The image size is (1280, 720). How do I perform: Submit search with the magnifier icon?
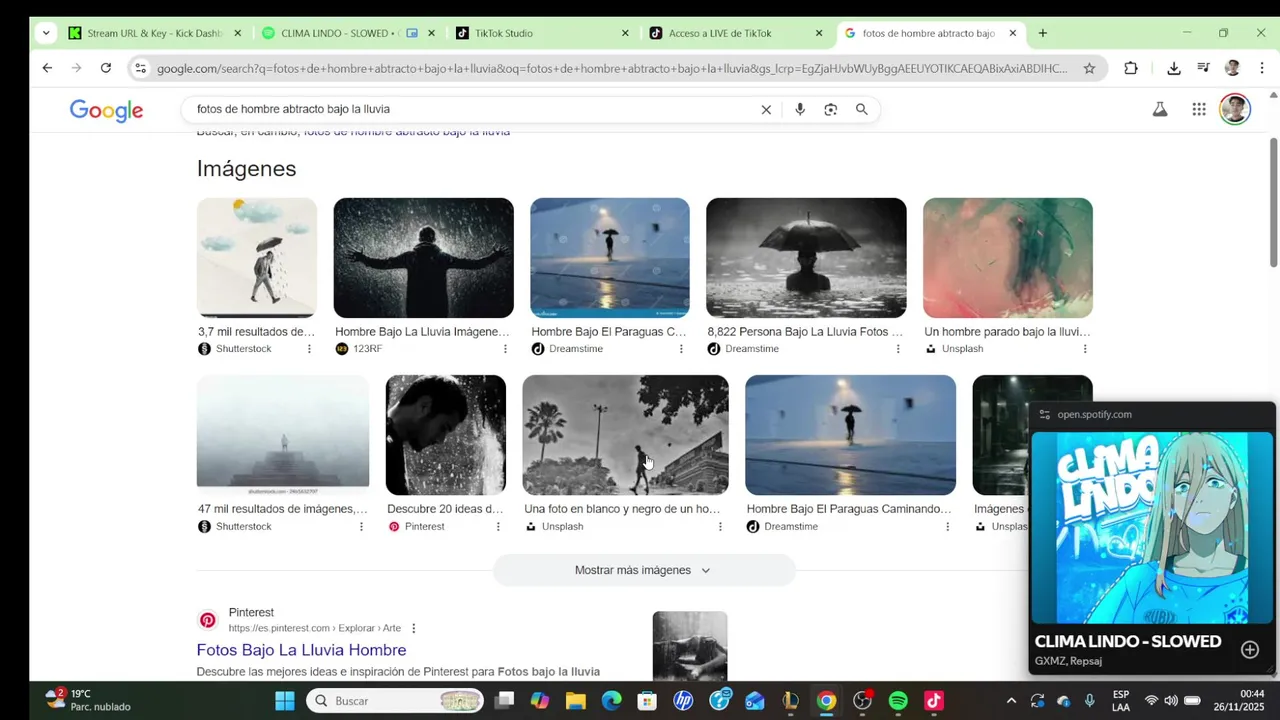(861, 109)
